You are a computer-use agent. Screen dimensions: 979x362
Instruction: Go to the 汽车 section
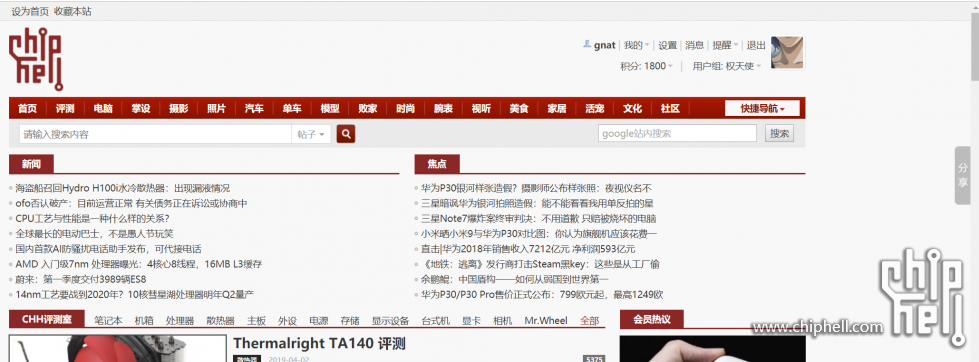point(254,108)
